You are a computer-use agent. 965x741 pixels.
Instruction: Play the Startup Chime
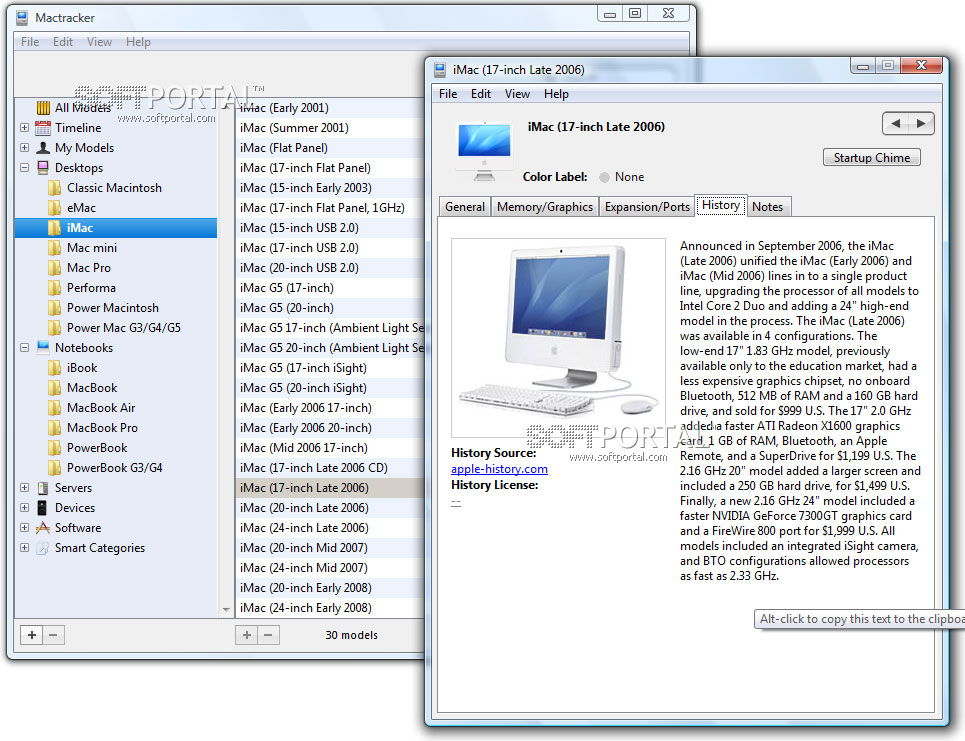coord(871,158)
